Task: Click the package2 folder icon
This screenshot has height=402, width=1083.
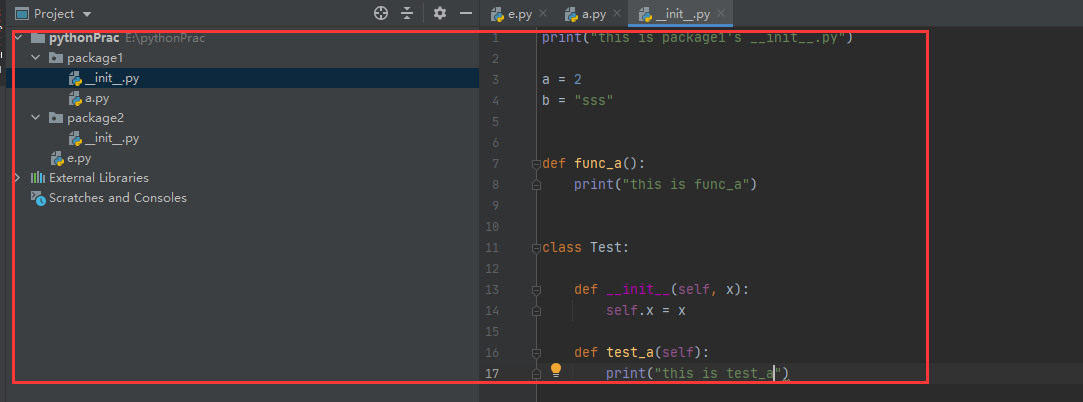Action: tap(56, 118)
